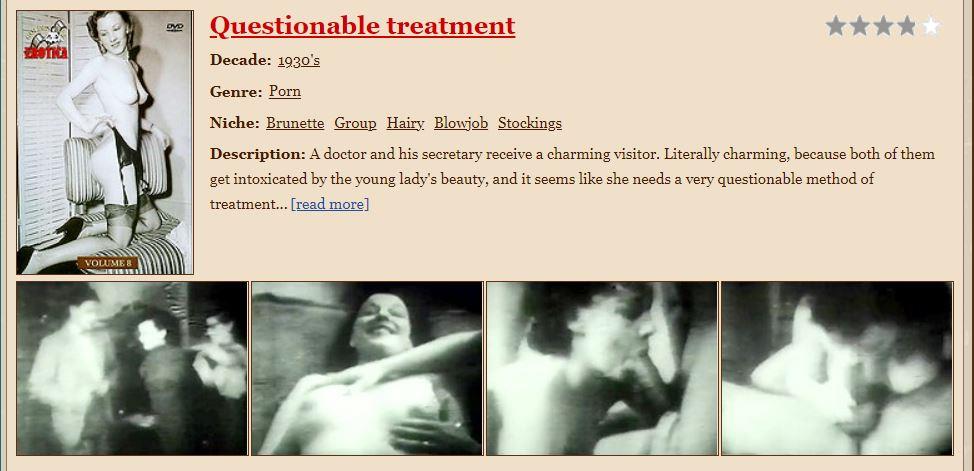Click the second rating star
Viewport: 974px width, 471px height.
pyautogui.click(x=860, y=26)
